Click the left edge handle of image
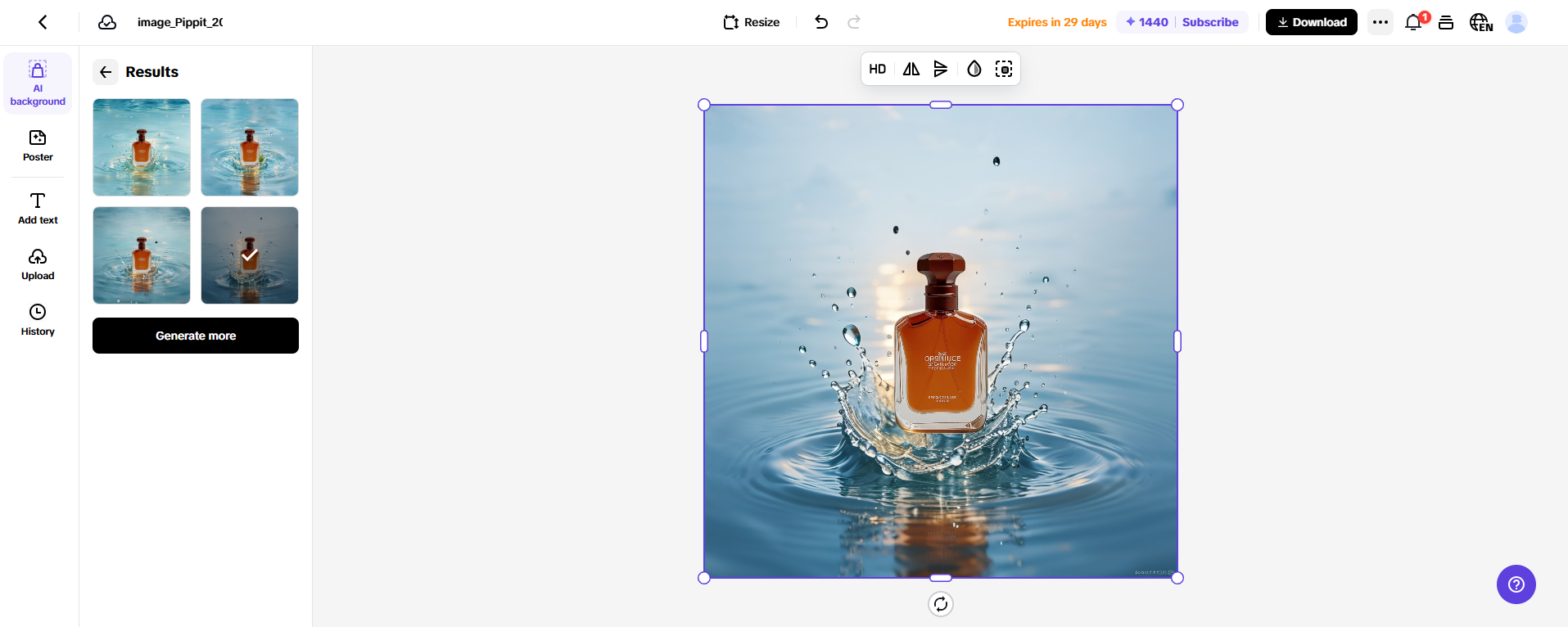This screenshot has height=627, width=1568. click(704, 341)
